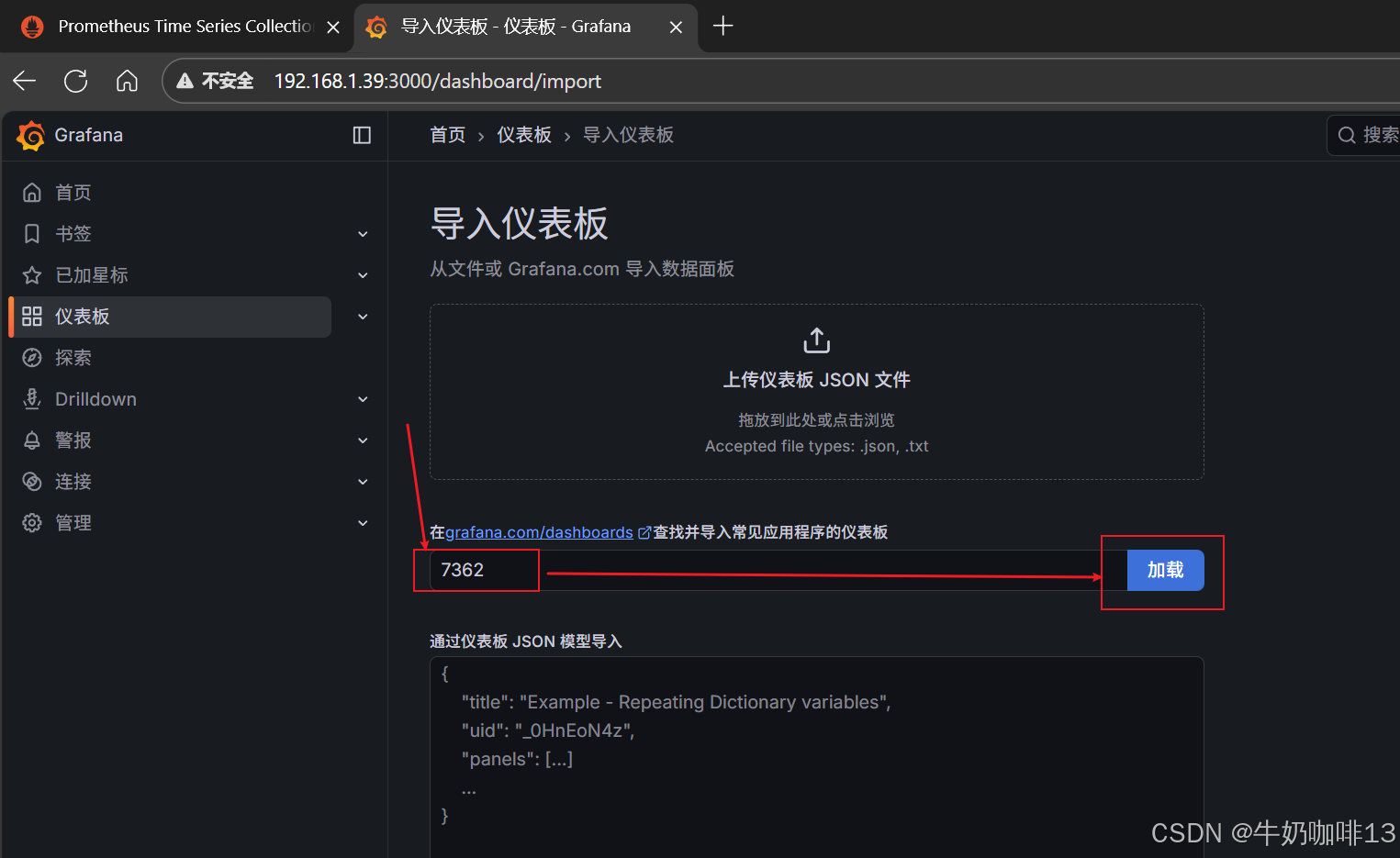Click the Grafana logo in sidebar header
1400x858 pixels.
[x=31, y=136]
